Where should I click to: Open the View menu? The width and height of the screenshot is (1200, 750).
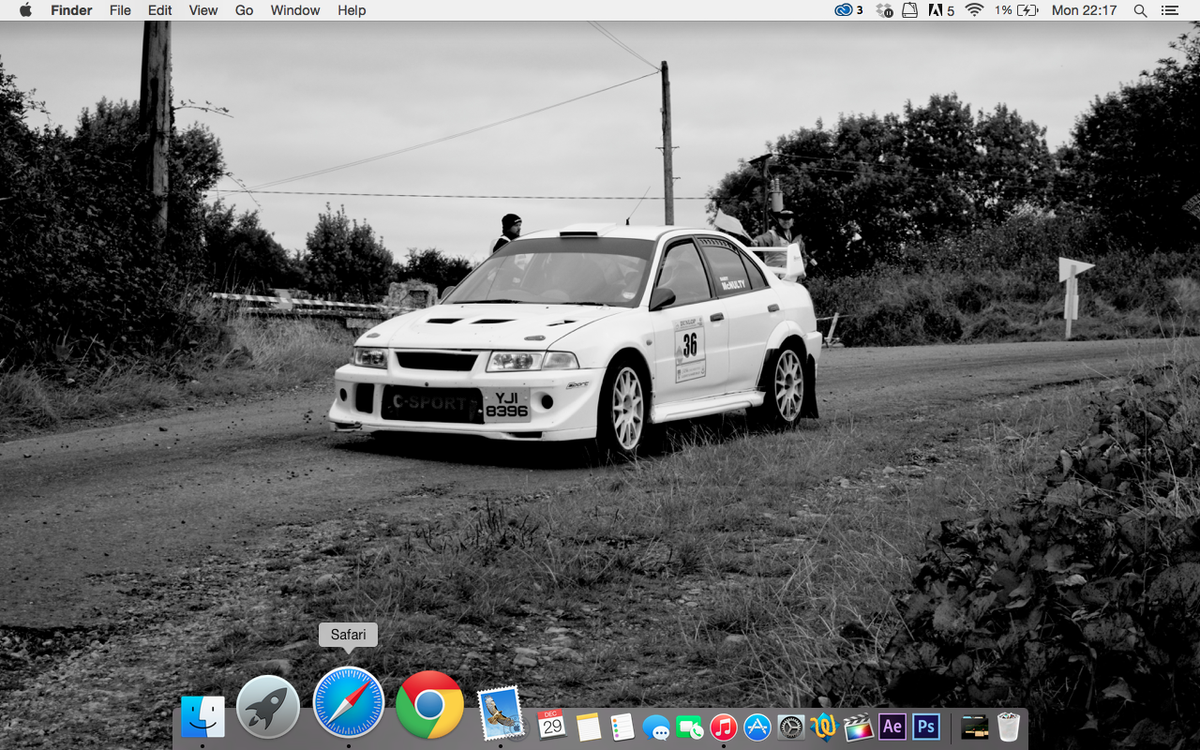(x=203, y=10)
